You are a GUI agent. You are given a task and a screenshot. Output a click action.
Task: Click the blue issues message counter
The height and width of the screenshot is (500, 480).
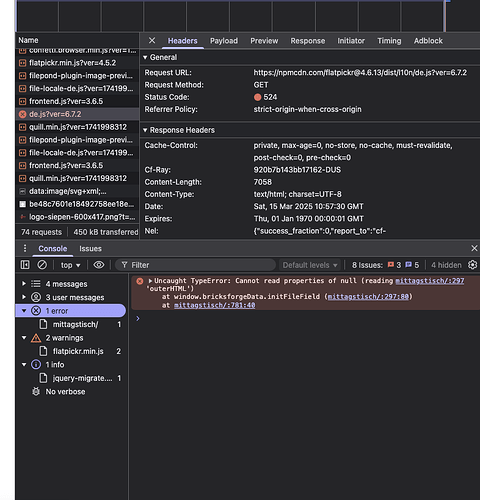pos(412,265)
